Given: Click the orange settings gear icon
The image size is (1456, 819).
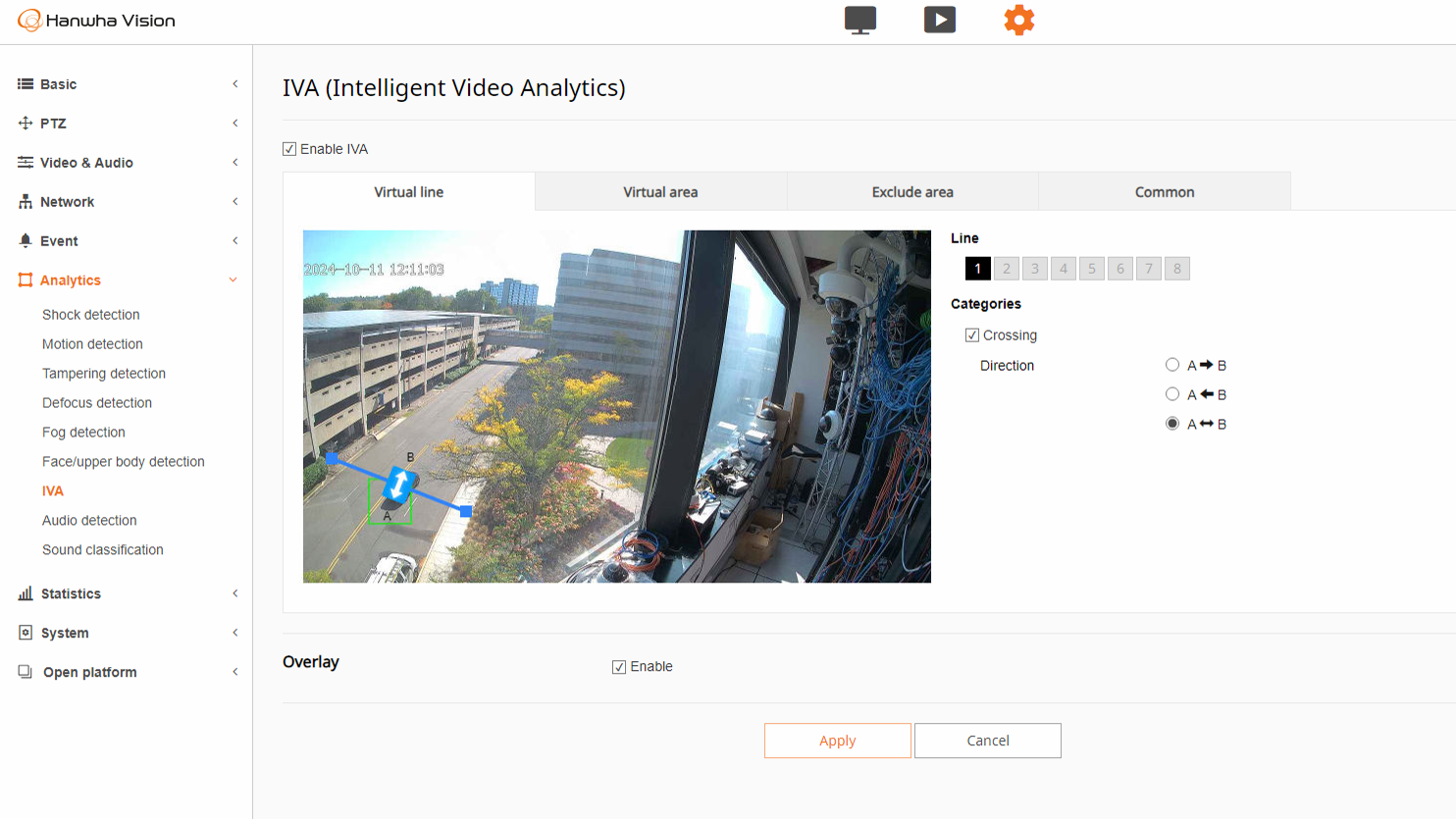Looking at the screenshot, I should (x=1018, y=20).
